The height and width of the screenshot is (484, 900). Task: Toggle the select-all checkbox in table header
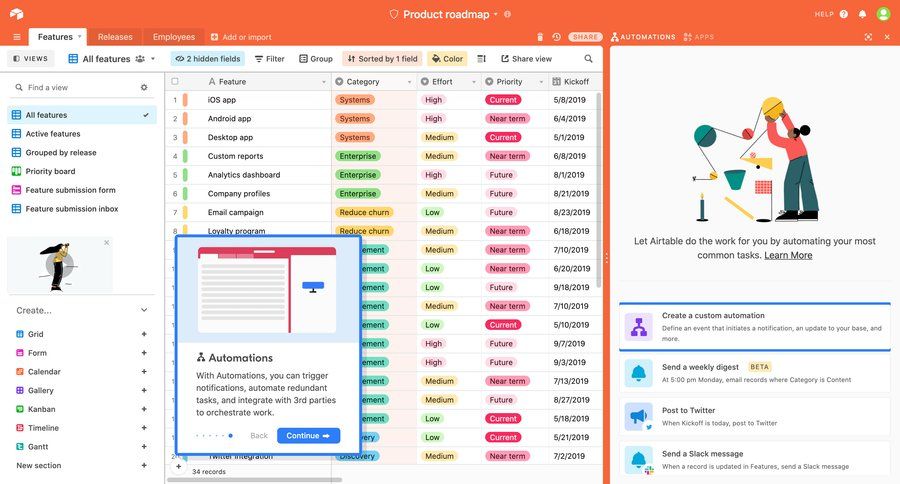click(175, 82)
